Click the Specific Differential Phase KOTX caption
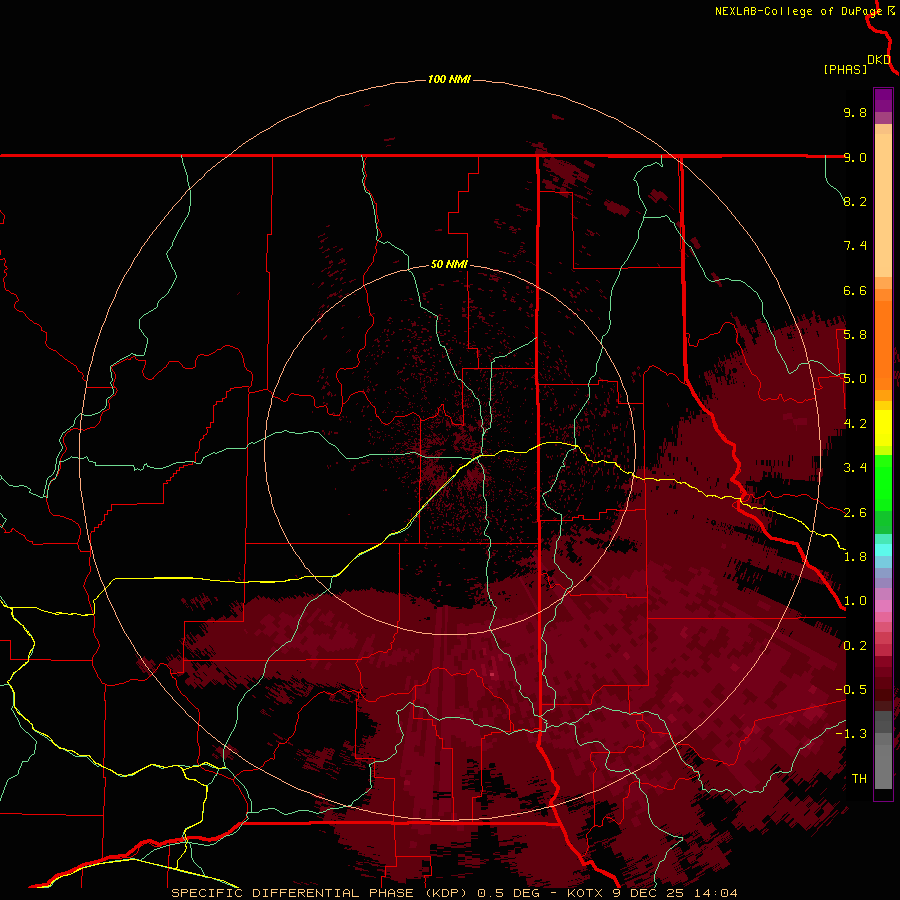The height and width of the screenshot is (900, 900). point(454,893)
